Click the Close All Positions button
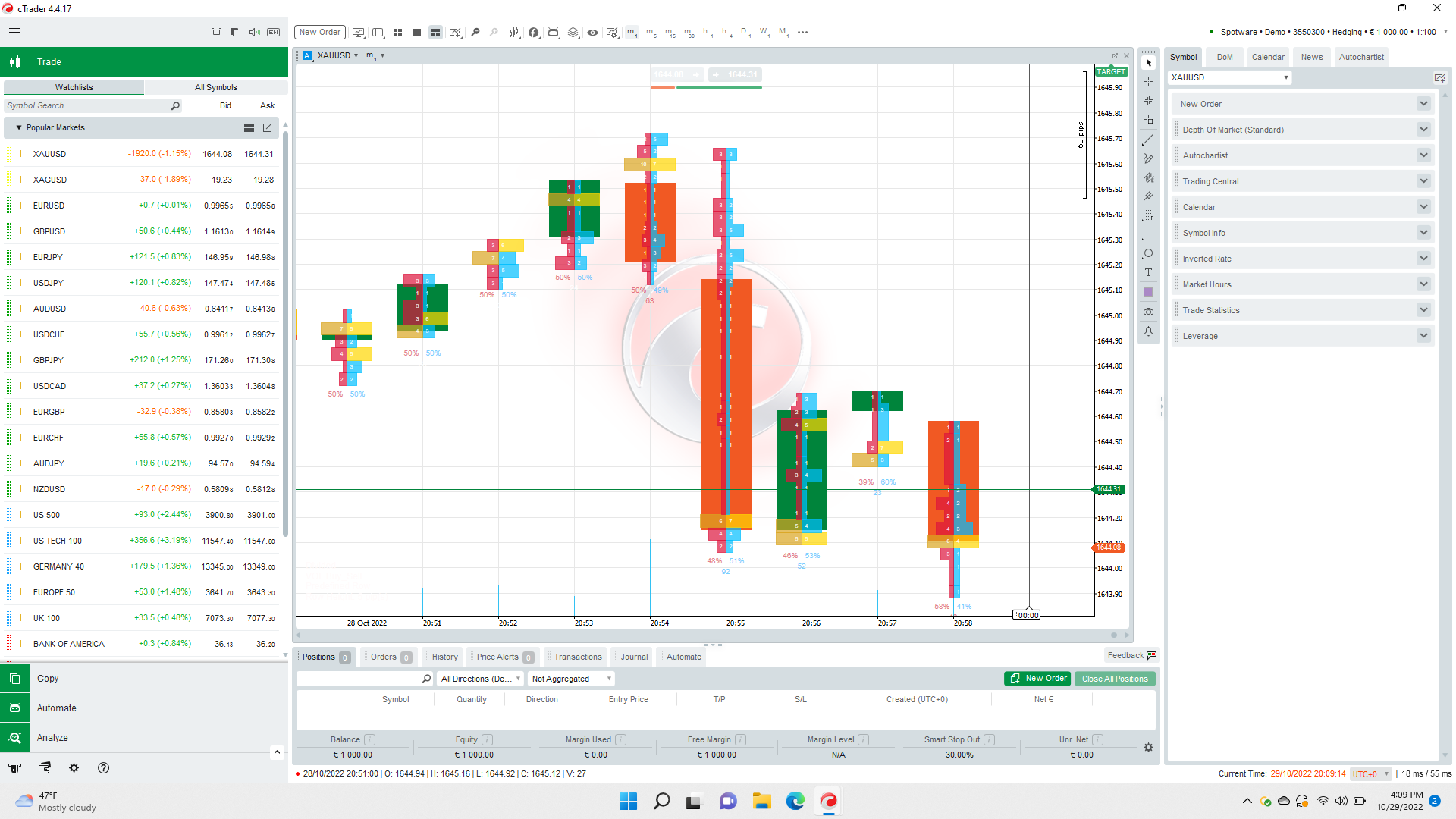This screenshot has height=819, width=1456. point(1114,679)
